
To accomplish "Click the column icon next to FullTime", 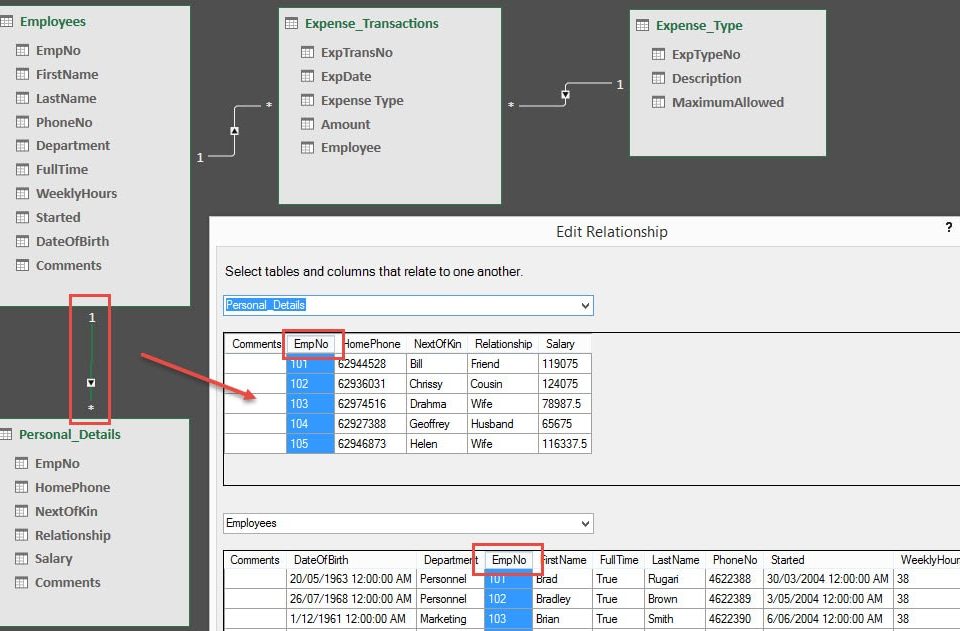I will pos(22,169).
